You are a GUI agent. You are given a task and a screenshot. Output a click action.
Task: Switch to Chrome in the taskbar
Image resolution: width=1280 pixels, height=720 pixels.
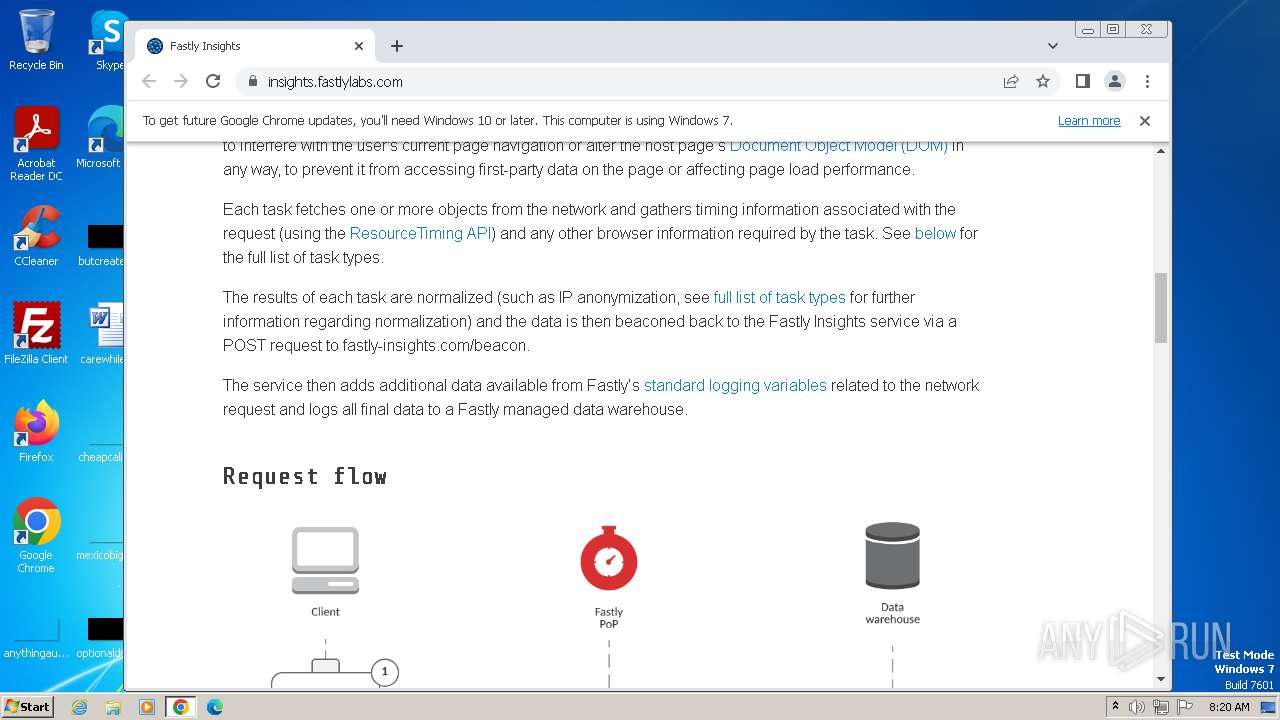(x=180, y=707)
